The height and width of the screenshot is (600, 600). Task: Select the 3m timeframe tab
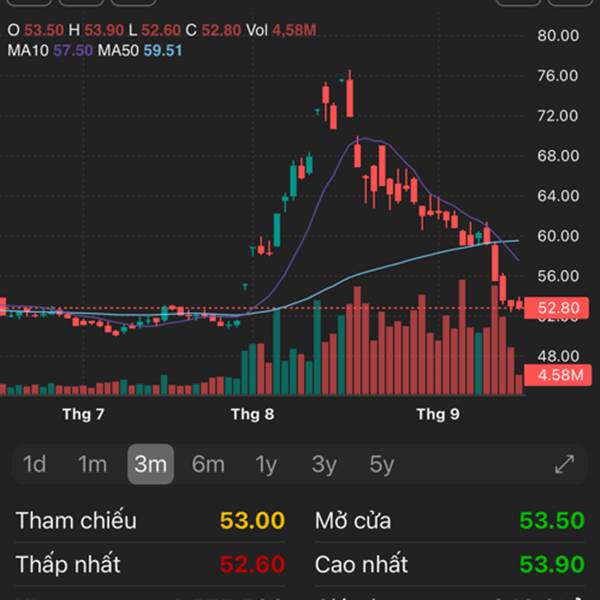click(150, 464)
